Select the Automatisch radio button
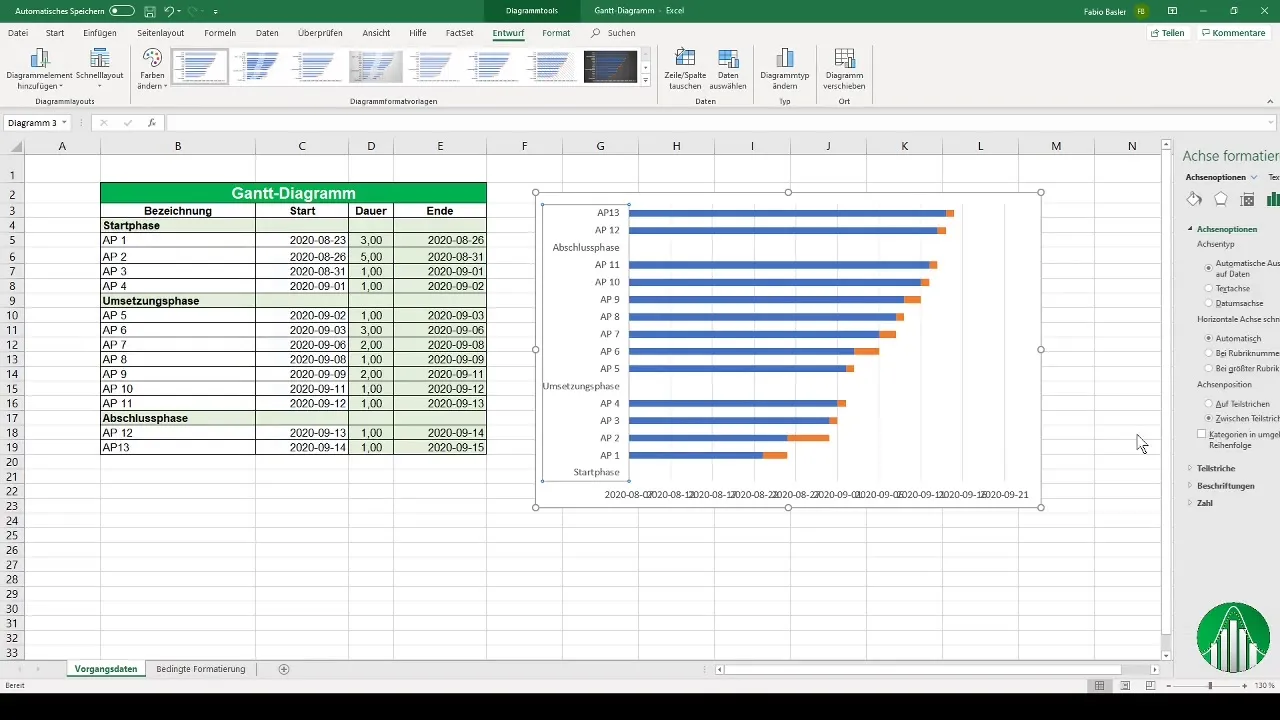Screen dimensions: 1280x720 [x=1209, y=339]
